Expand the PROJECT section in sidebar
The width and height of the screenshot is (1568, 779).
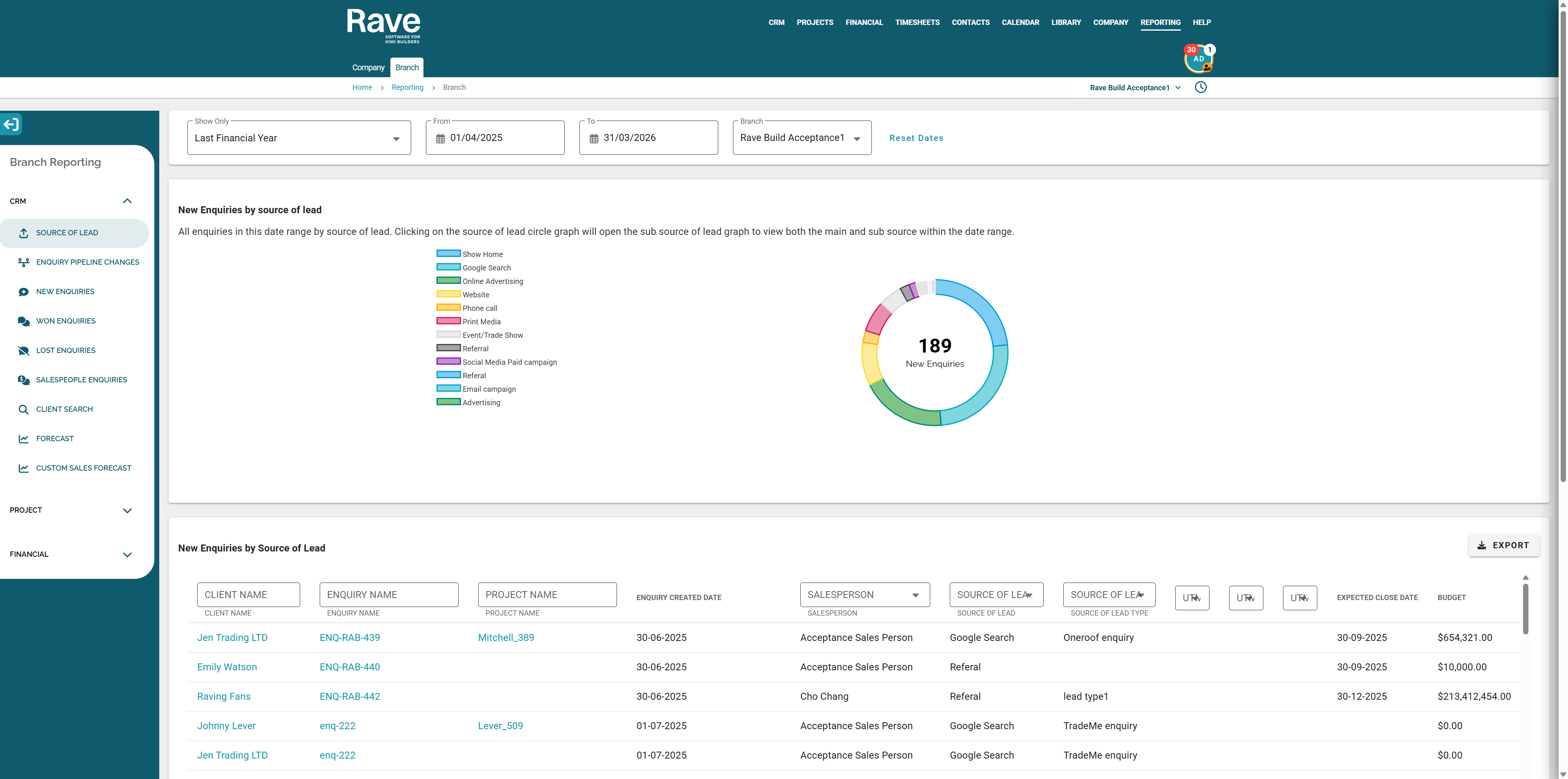(71, 510)
